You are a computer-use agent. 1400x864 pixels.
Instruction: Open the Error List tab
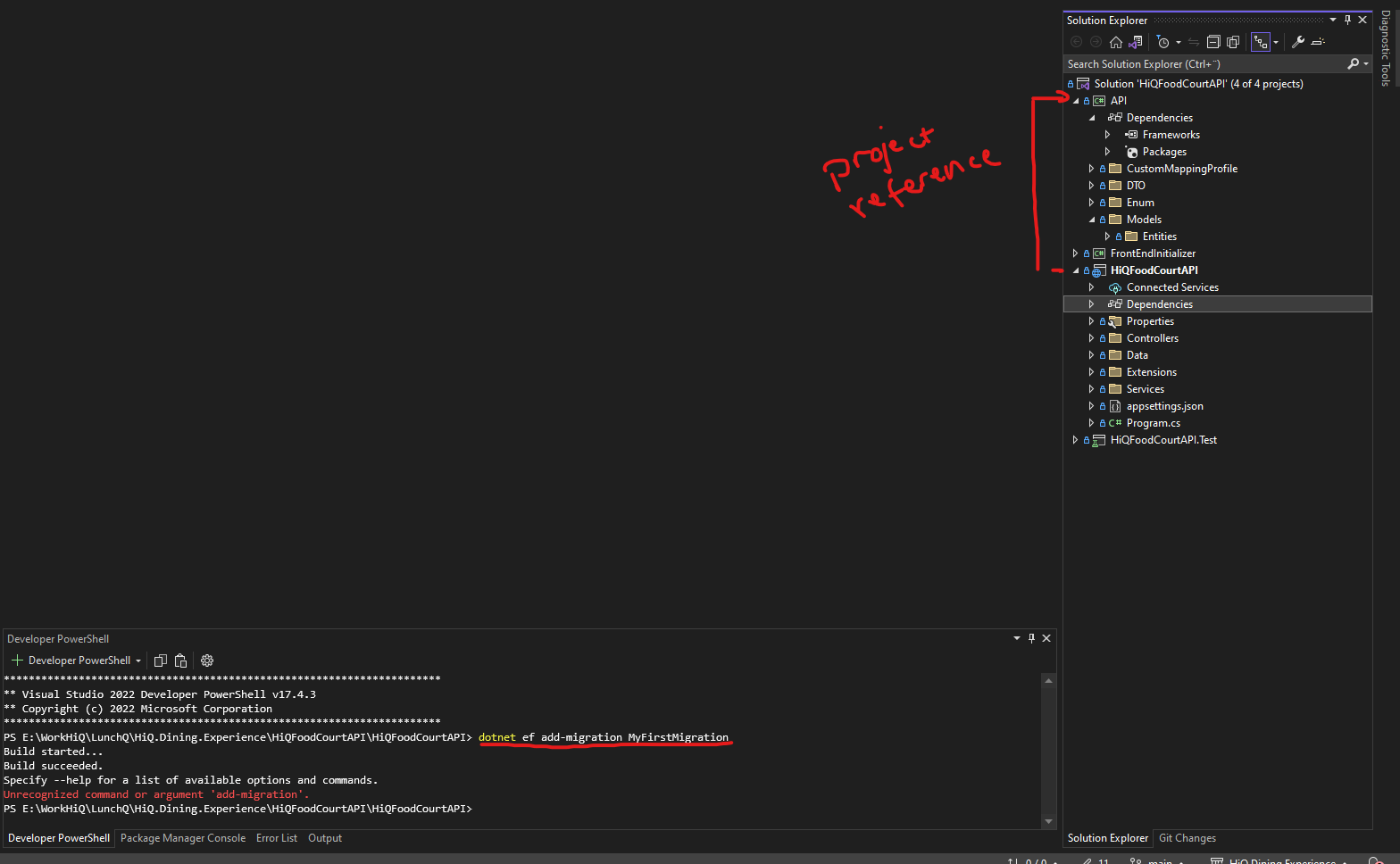277,838
